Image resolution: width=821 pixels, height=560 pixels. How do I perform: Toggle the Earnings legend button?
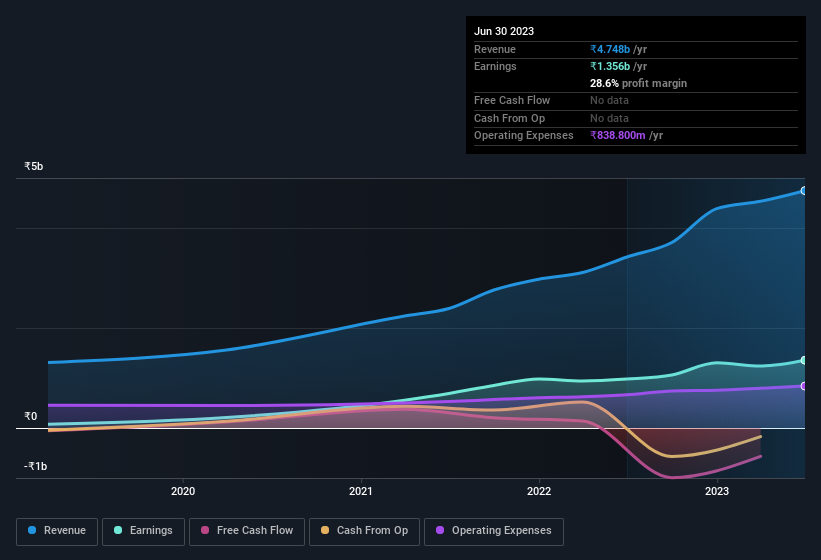point(143,531)
